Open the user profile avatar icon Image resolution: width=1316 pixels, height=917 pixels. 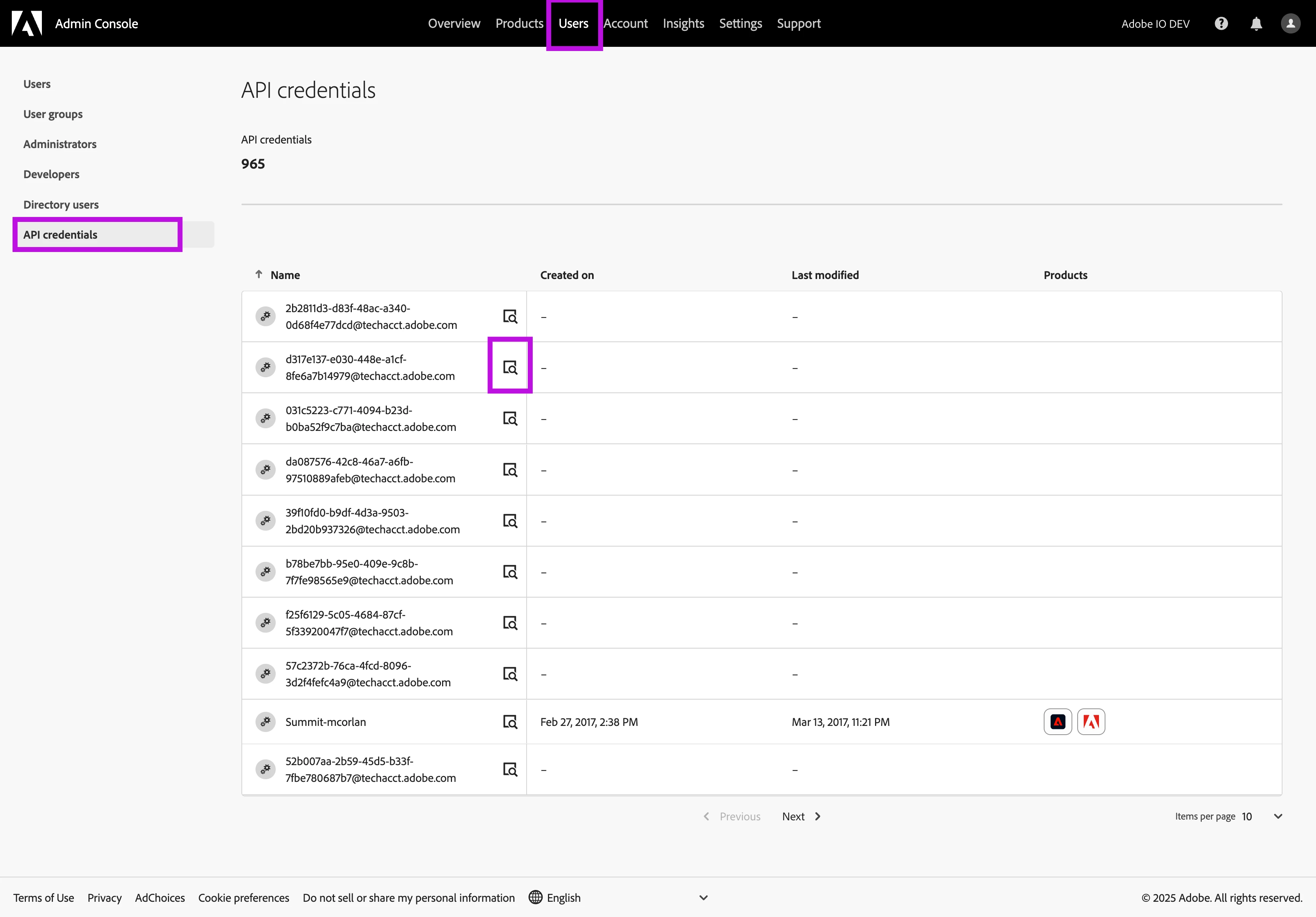coord(1290,24)
